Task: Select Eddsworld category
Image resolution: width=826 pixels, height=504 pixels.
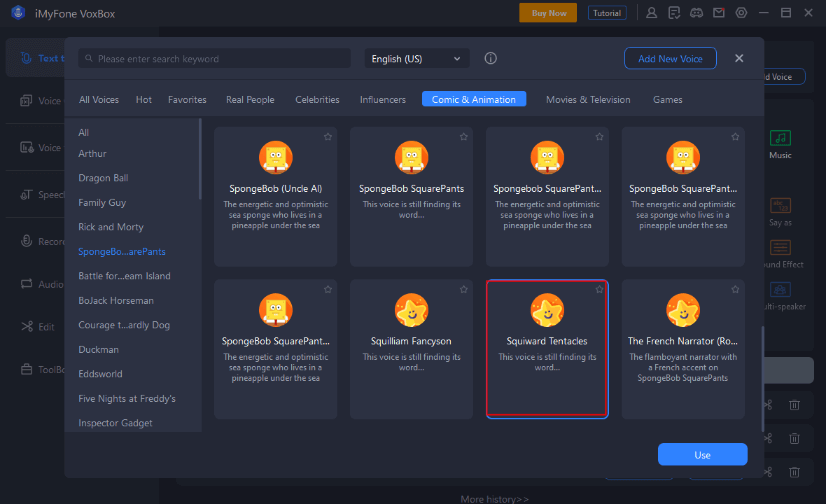Action: pos(100,374)
